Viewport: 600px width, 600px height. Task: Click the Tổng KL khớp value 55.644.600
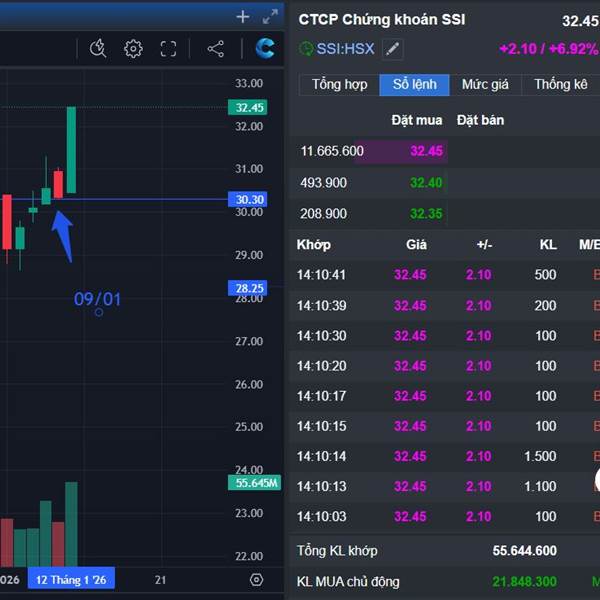pyautogui.click(x=524, y=551)
